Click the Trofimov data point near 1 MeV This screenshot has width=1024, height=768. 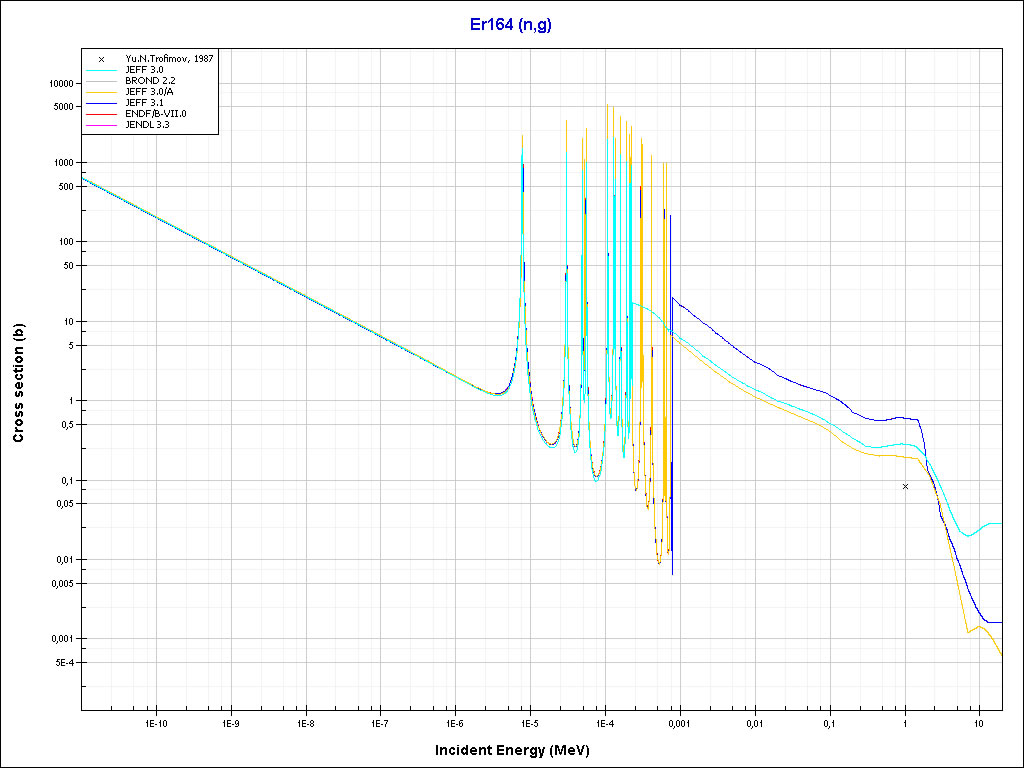click(x=905, y=486)
